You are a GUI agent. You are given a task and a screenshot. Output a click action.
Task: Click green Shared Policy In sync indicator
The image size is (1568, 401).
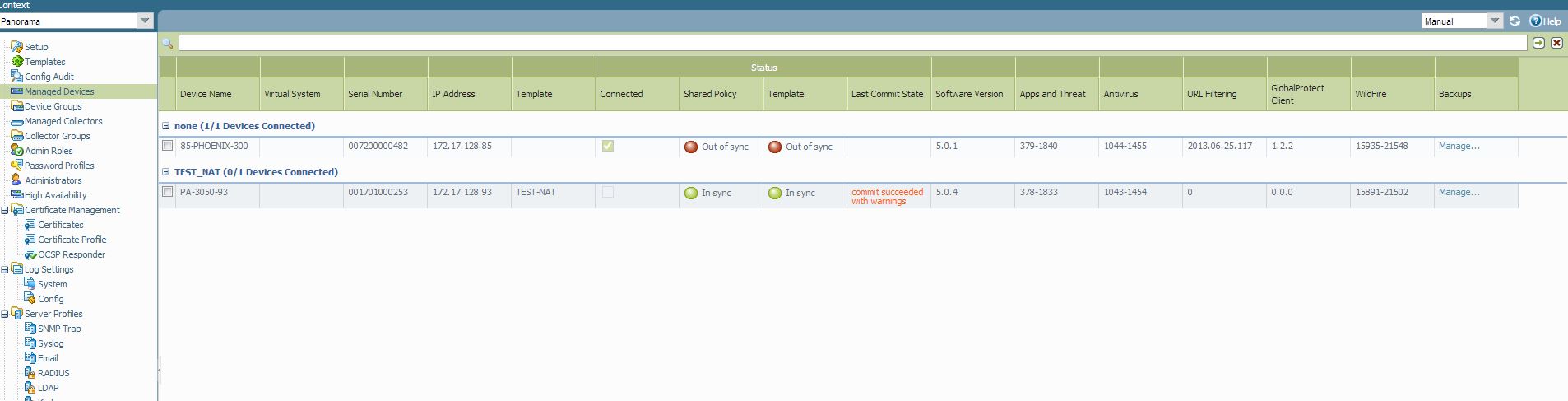pyautogui.click(x=691, y=193)
